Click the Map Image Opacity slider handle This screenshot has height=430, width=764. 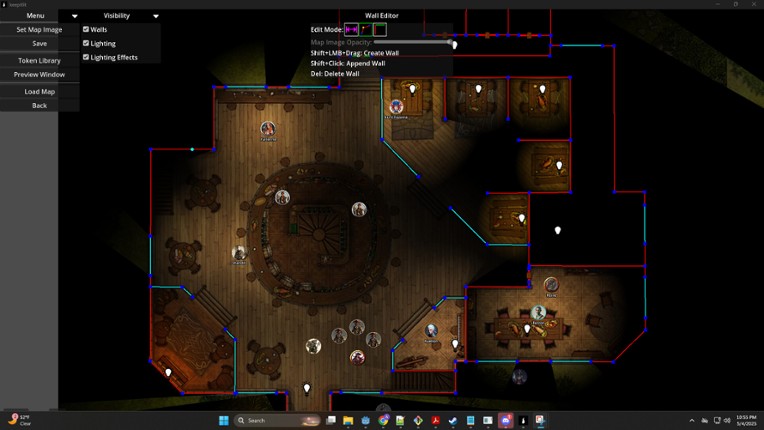click(x=454, y=44)
